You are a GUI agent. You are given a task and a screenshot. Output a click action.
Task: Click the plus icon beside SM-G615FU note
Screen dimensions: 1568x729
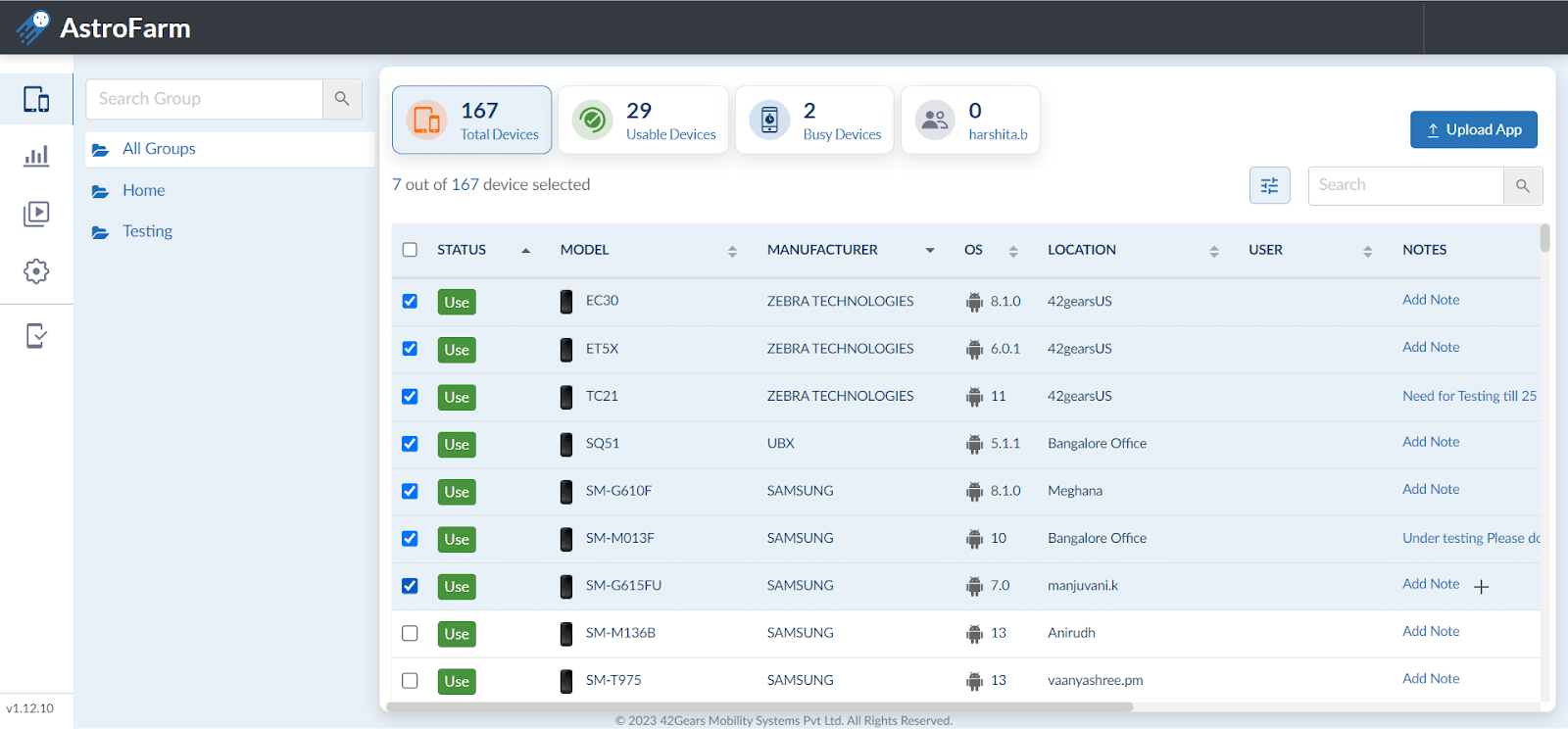1482,587
